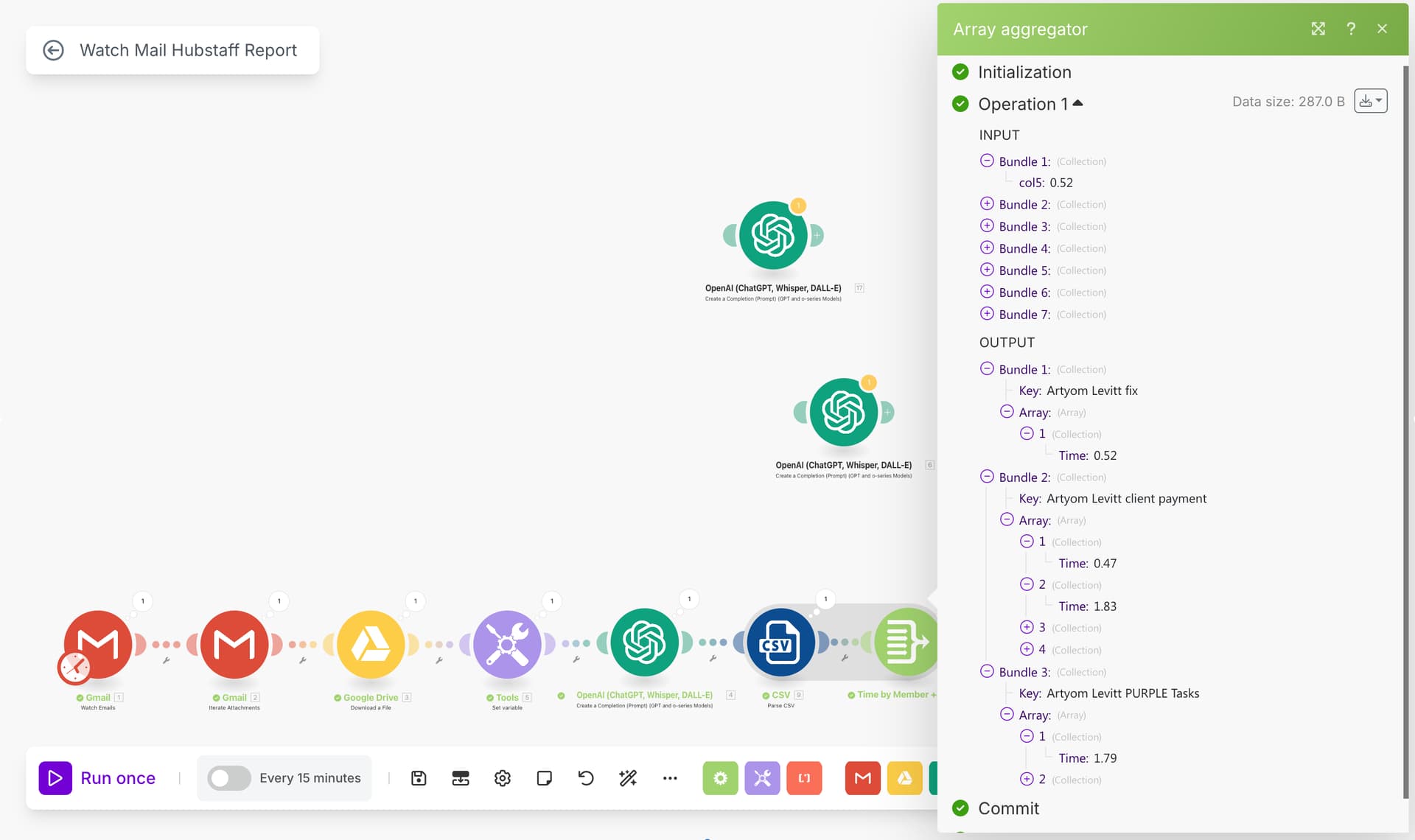This screenshot has height=840, width=1415.
Task: Select the 'col5: 0.52' value
Action: tap(1046, 183)
